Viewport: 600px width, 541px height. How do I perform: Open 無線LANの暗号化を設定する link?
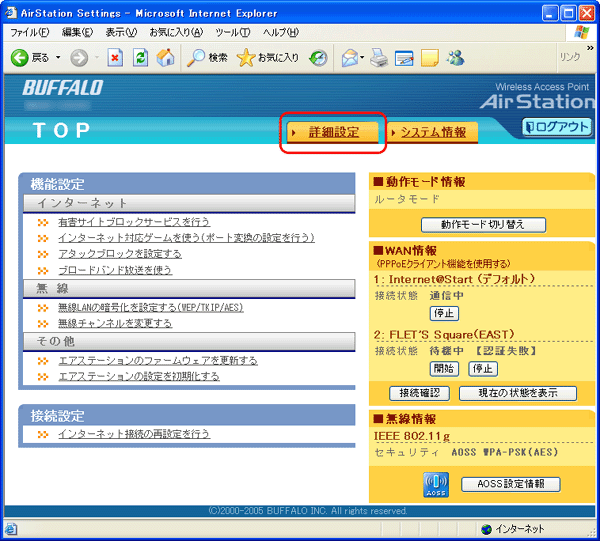point(151,307)
